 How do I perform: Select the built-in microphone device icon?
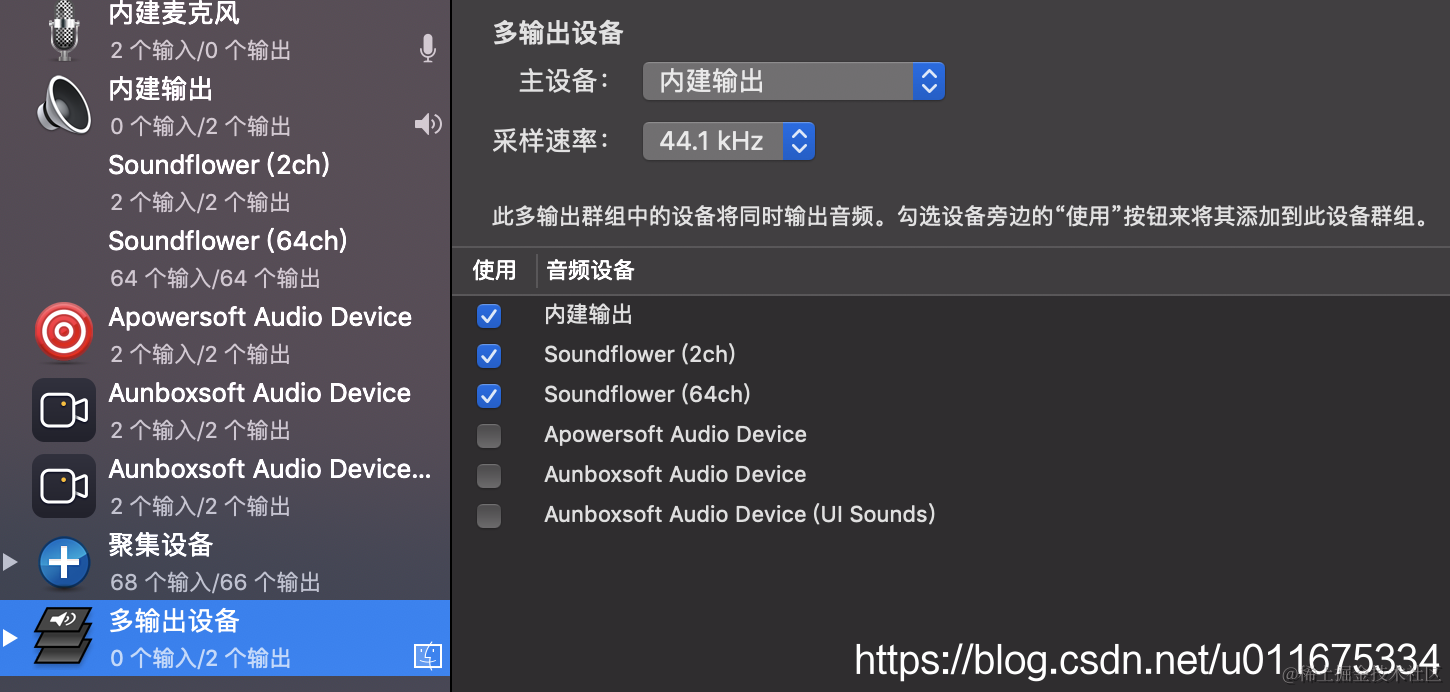(64, 27)
